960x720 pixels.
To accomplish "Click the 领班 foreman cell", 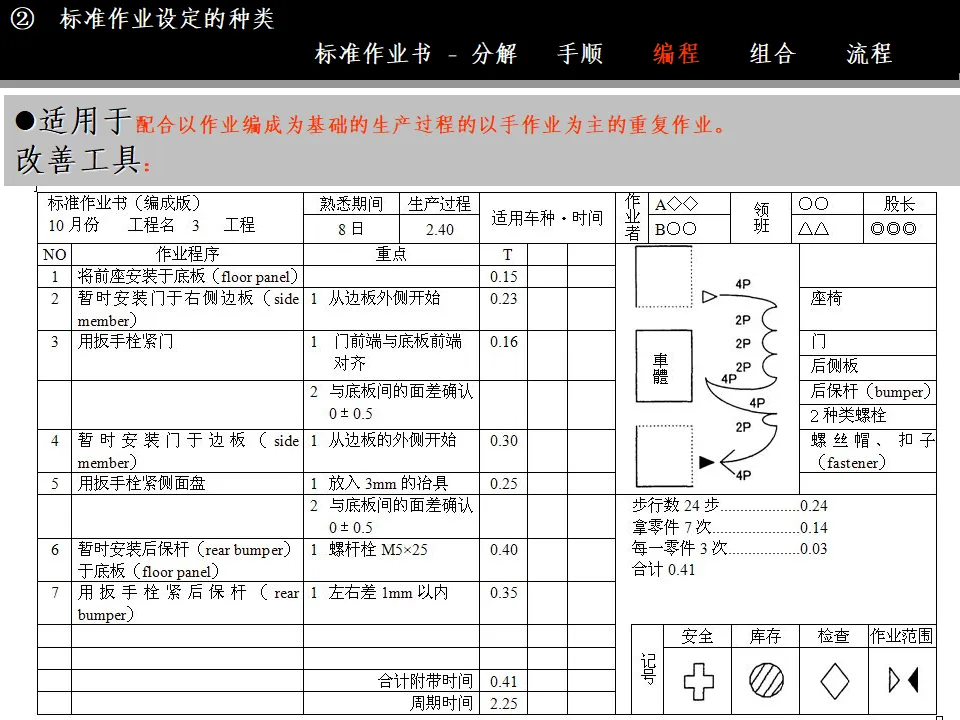I will pos(761,218).
